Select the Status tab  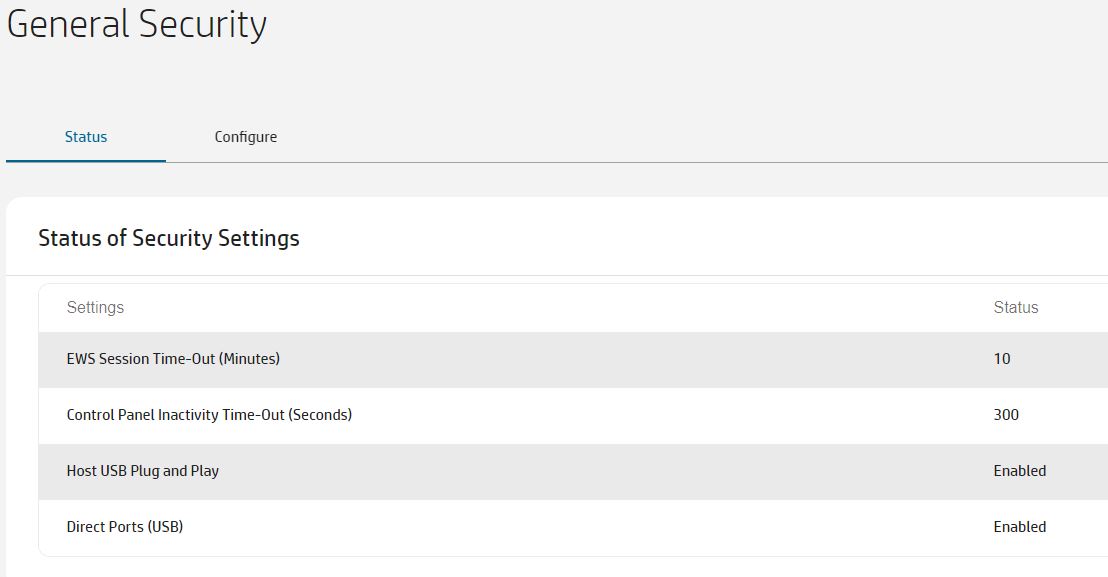(x=86, y=137)
